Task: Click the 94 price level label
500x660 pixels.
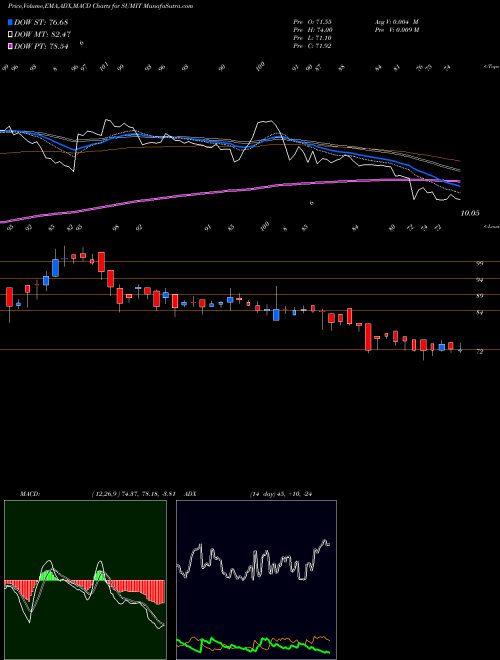Action: point(479,280)
